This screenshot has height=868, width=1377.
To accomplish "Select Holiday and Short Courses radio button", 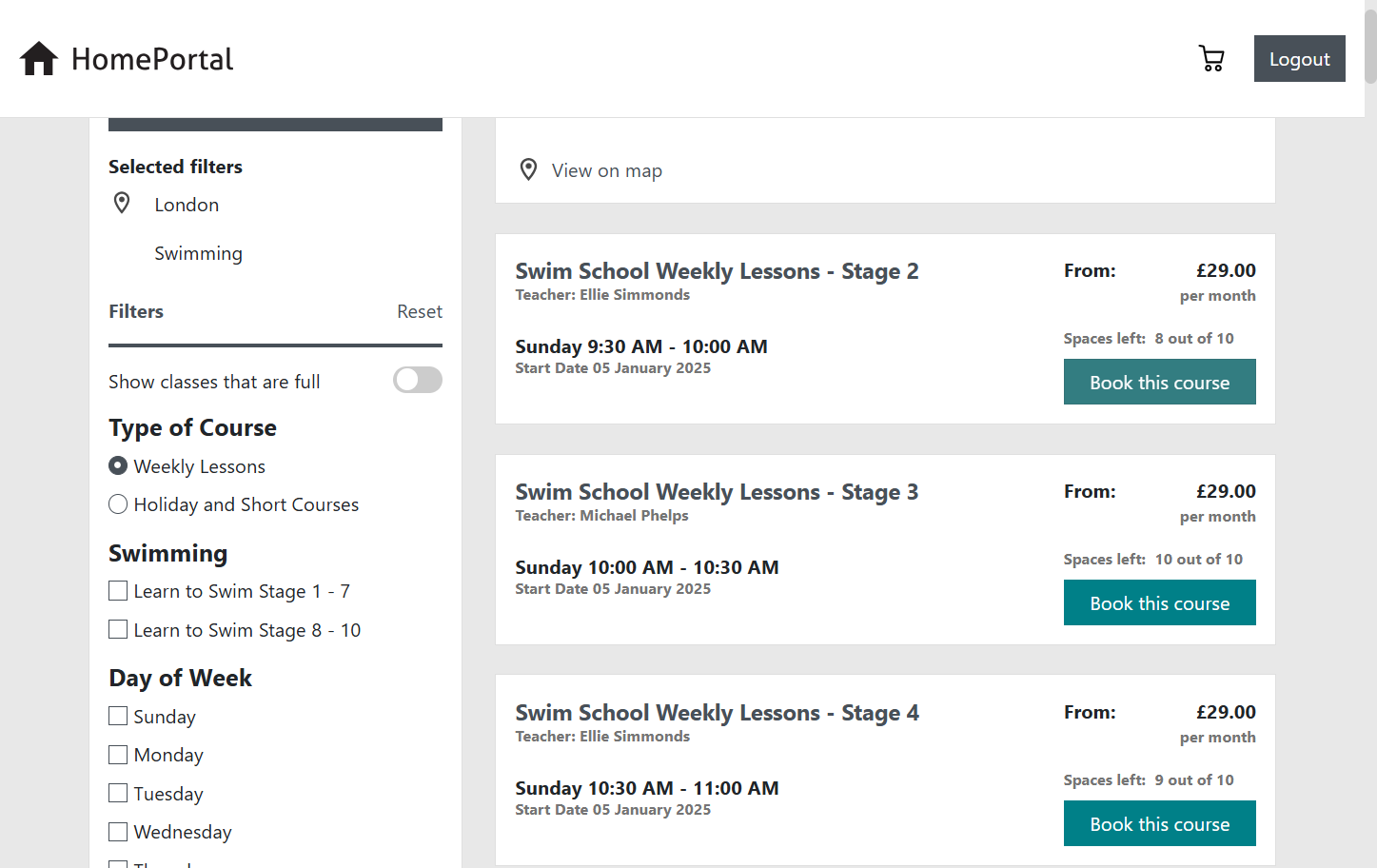I will pos(118,503).
